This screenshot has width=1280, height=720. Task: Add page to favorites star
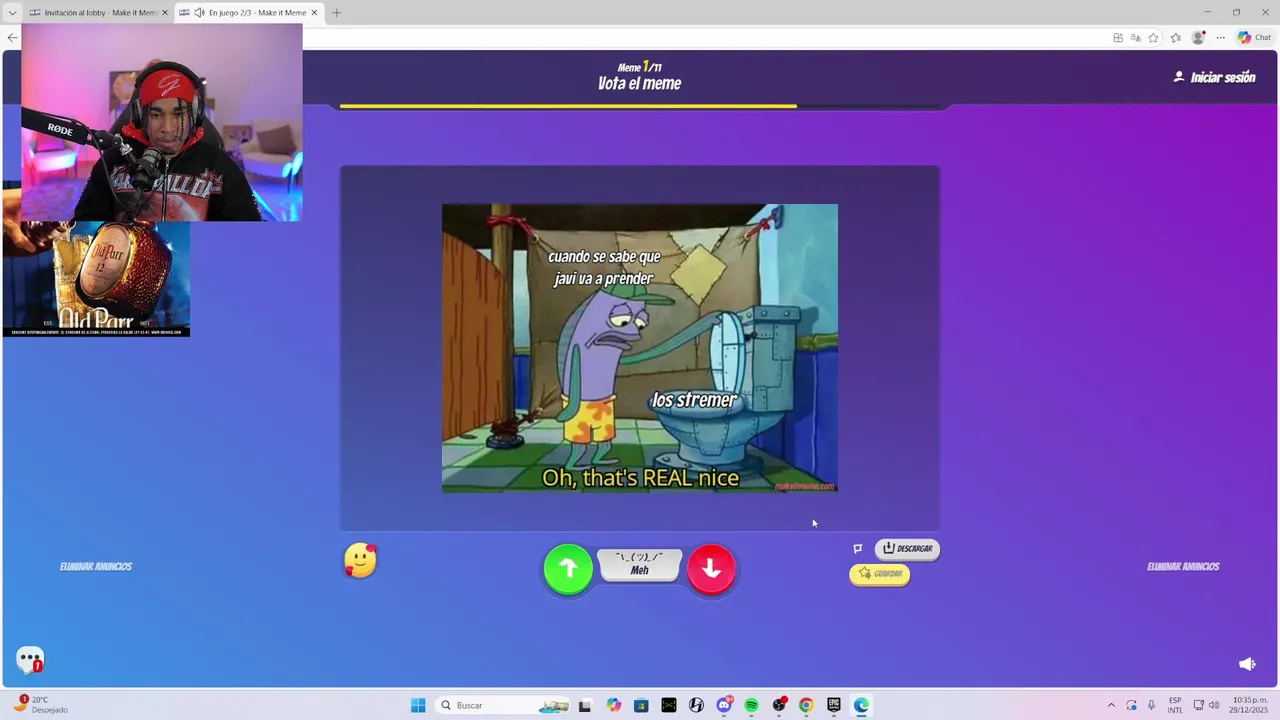(1153, 38)
